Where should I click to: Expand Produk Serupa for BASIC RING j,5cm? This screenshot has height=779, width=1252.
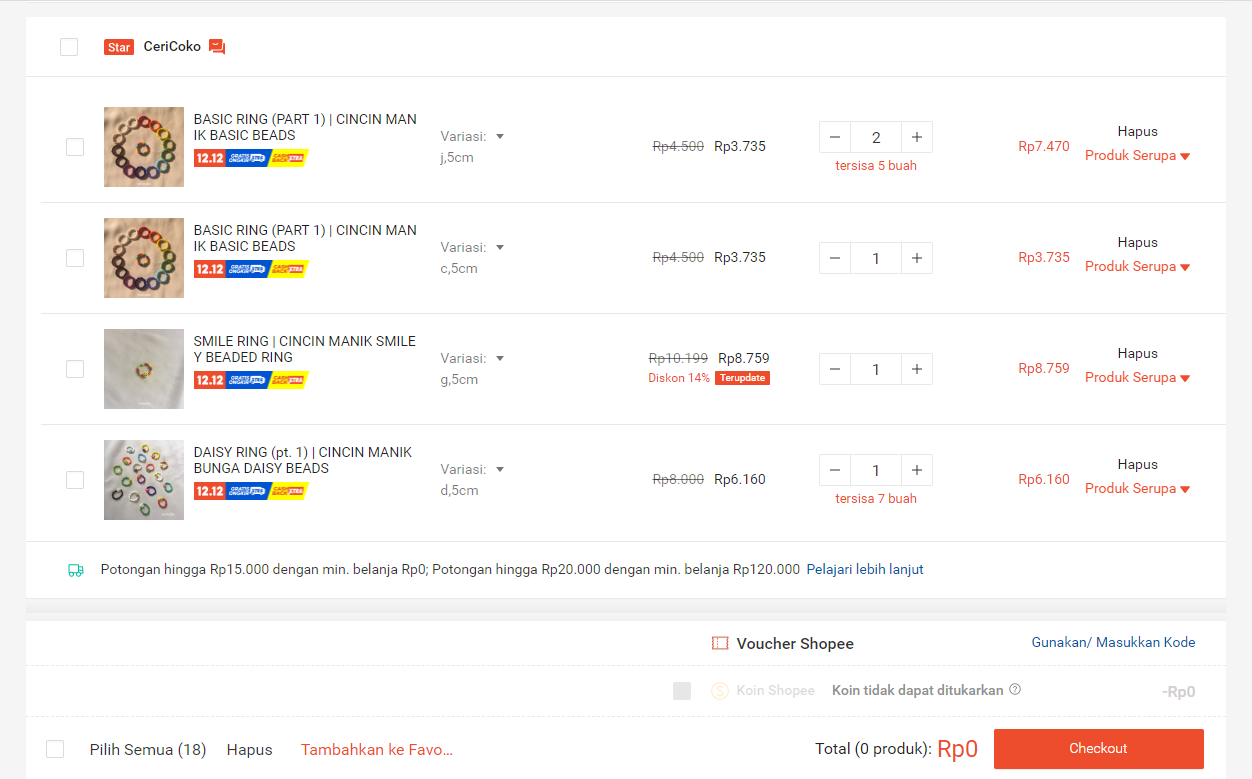point(1138,156)
